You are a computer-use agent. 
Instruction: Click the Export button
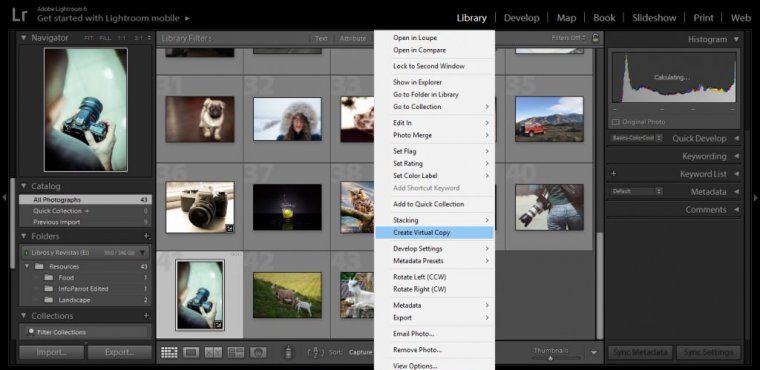point(120,353)
